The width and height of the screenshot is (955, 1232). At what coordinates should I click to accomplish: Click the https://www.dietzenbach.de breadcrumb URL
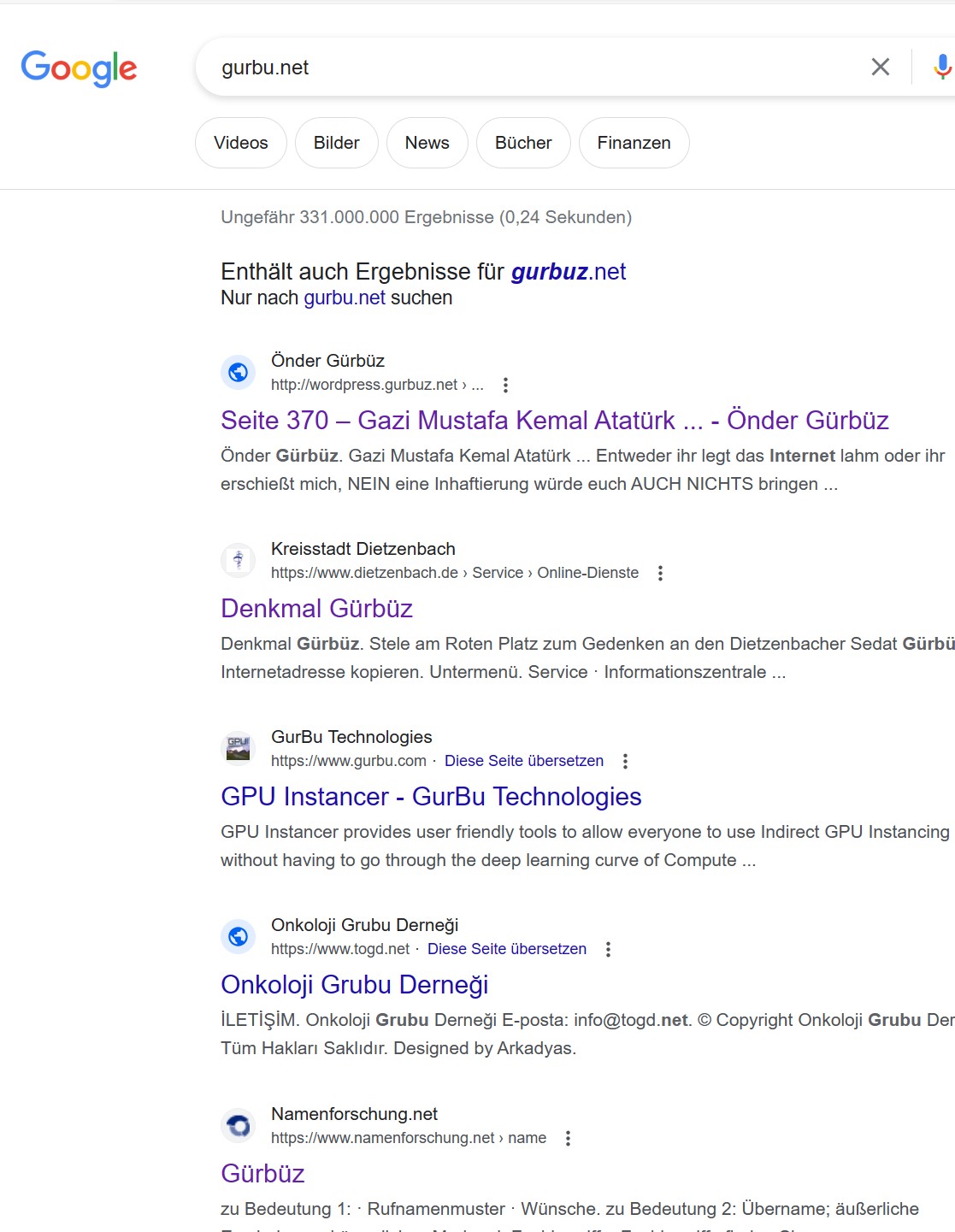(x=455, y=573)
